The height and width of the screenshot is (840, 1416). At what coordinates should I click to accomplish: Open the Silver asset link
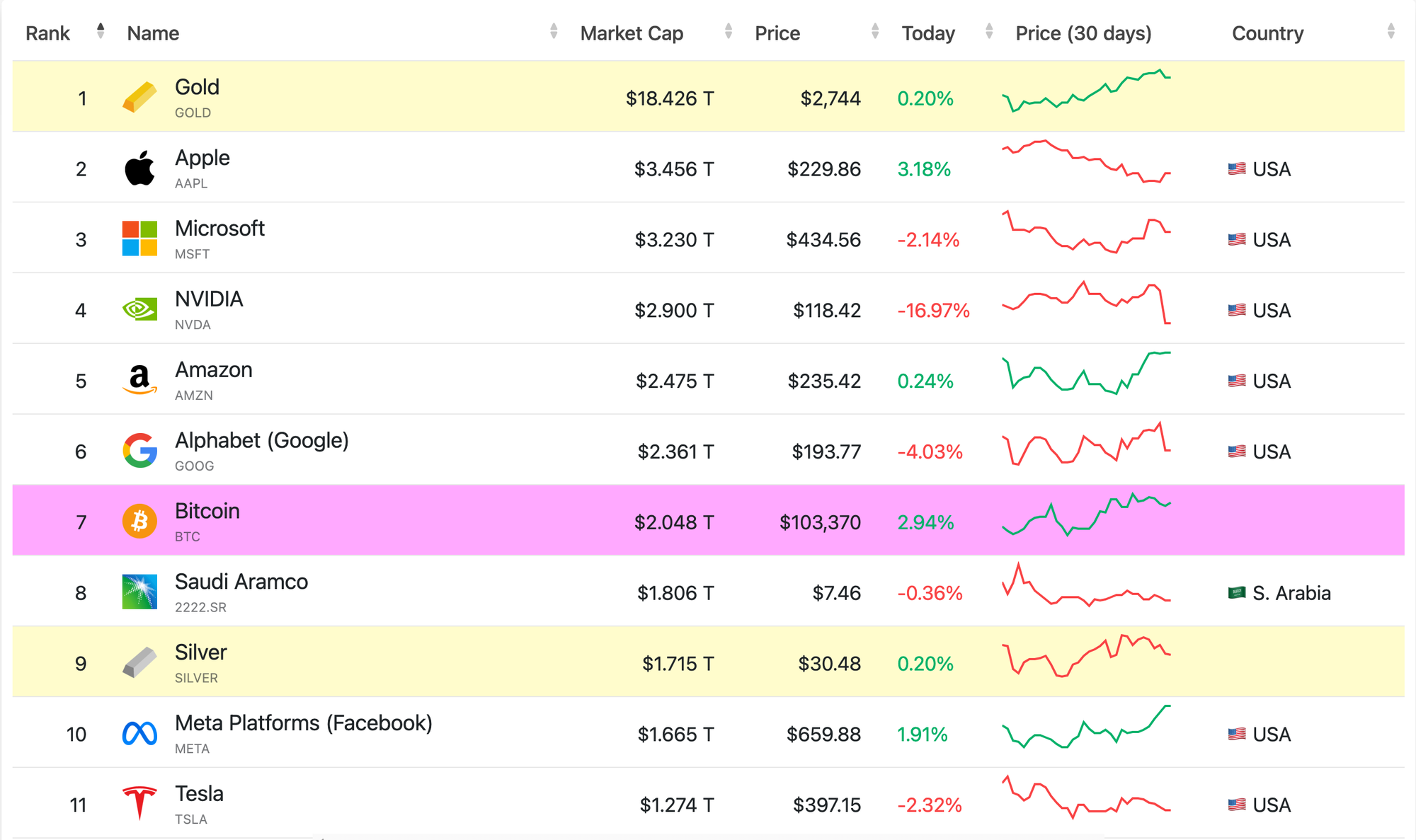tap(200, 652)
